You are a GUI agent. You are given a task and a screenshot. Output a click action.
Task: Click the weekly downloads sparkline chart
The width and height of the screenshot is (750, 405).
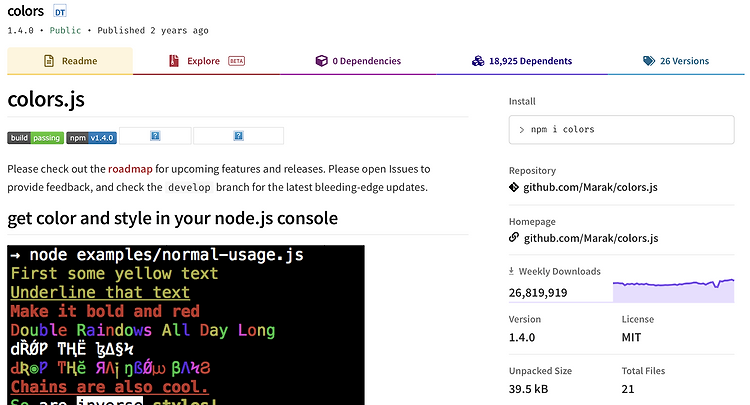point(673,290)
